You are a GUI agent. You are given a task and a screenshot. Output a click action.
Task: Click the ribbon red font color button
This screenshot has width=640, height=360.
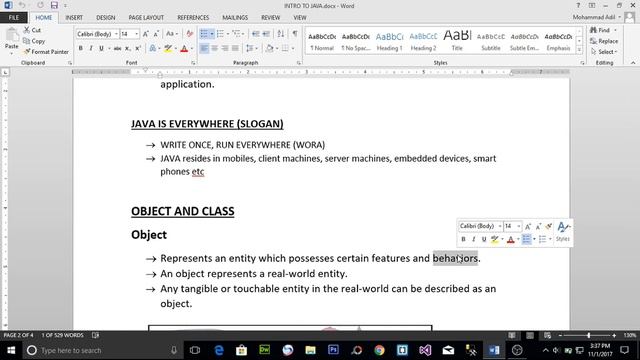pos(184,49)
